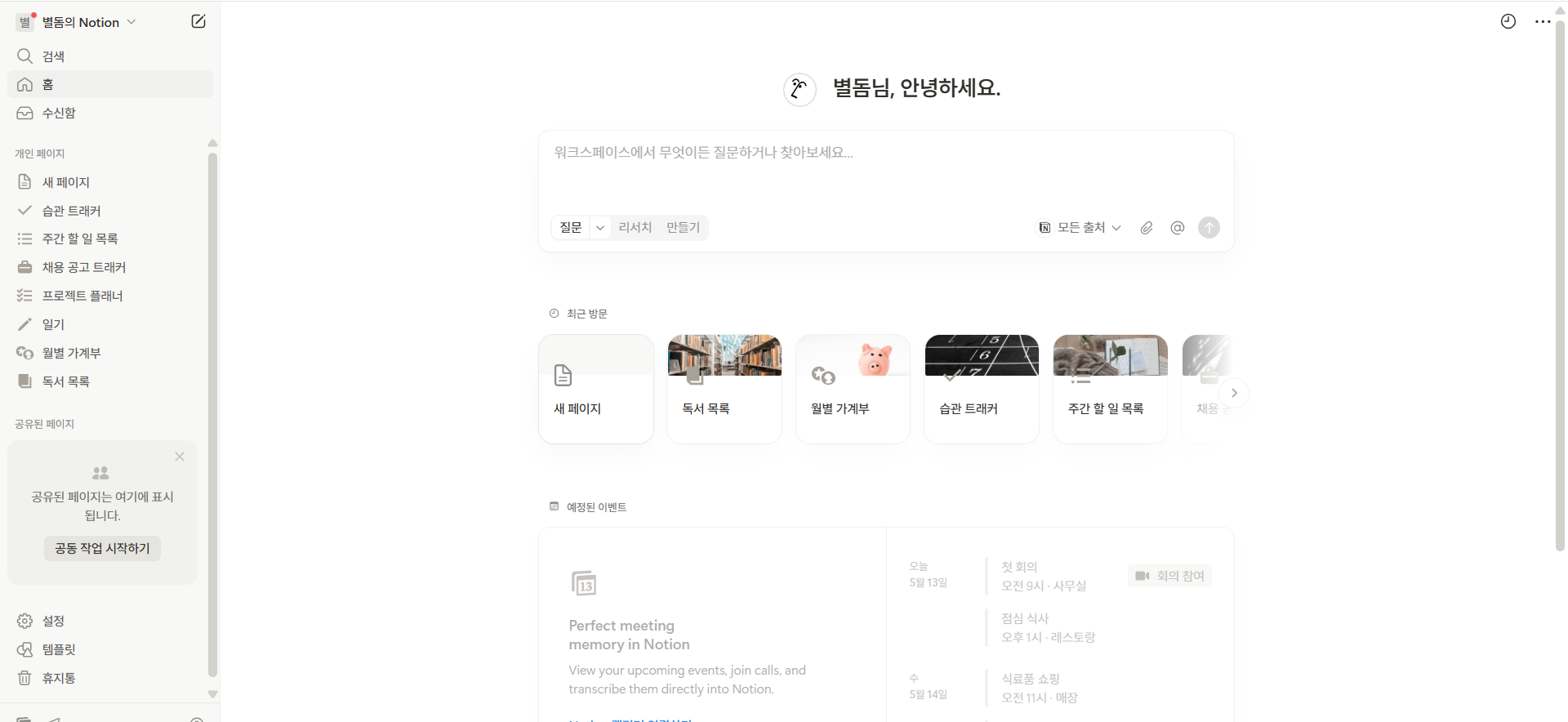The image size is (1568, 722).
Task: Open 검색 search in the sidebar
Action: (x=110, y=56)
